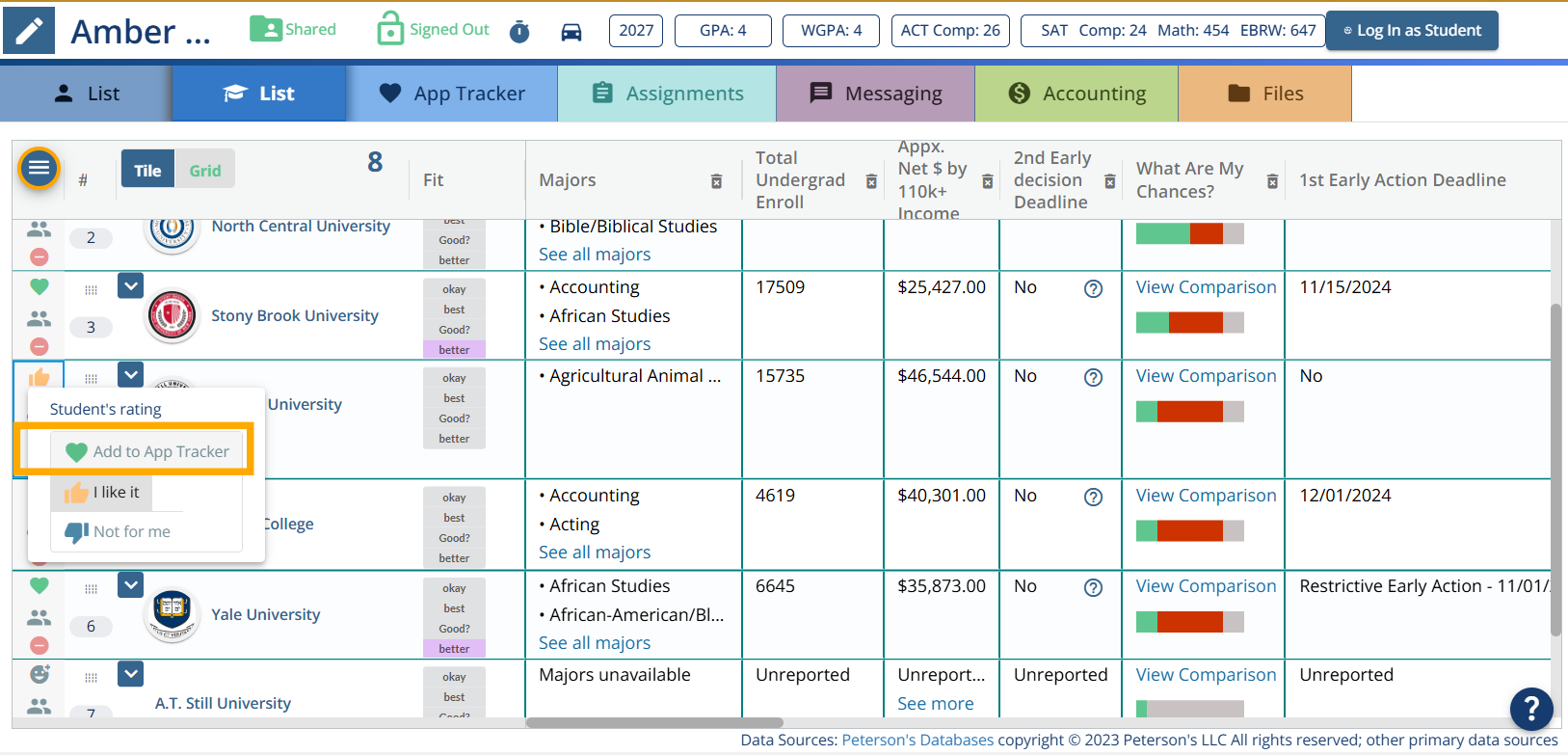Expand the Stony Brook University row chevron

pos(131,285)
